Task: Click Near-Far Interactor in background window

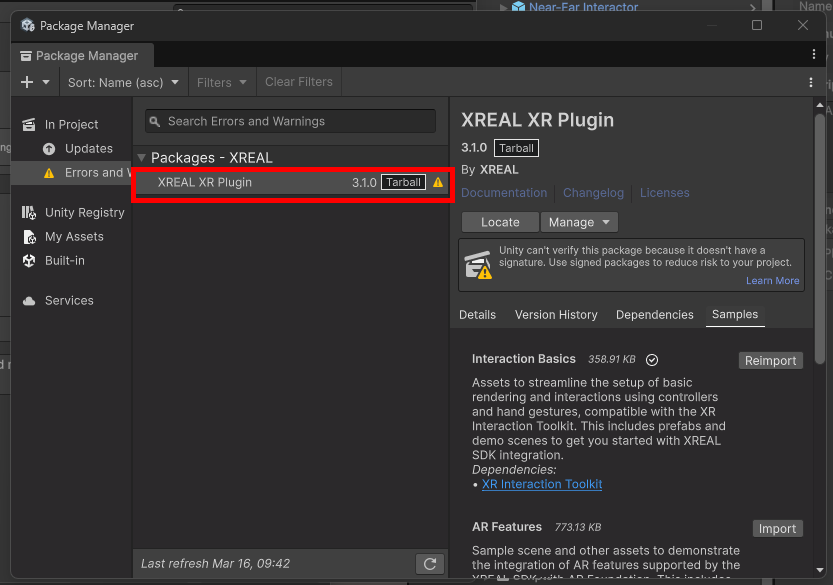Action: (x=583, y=6)
